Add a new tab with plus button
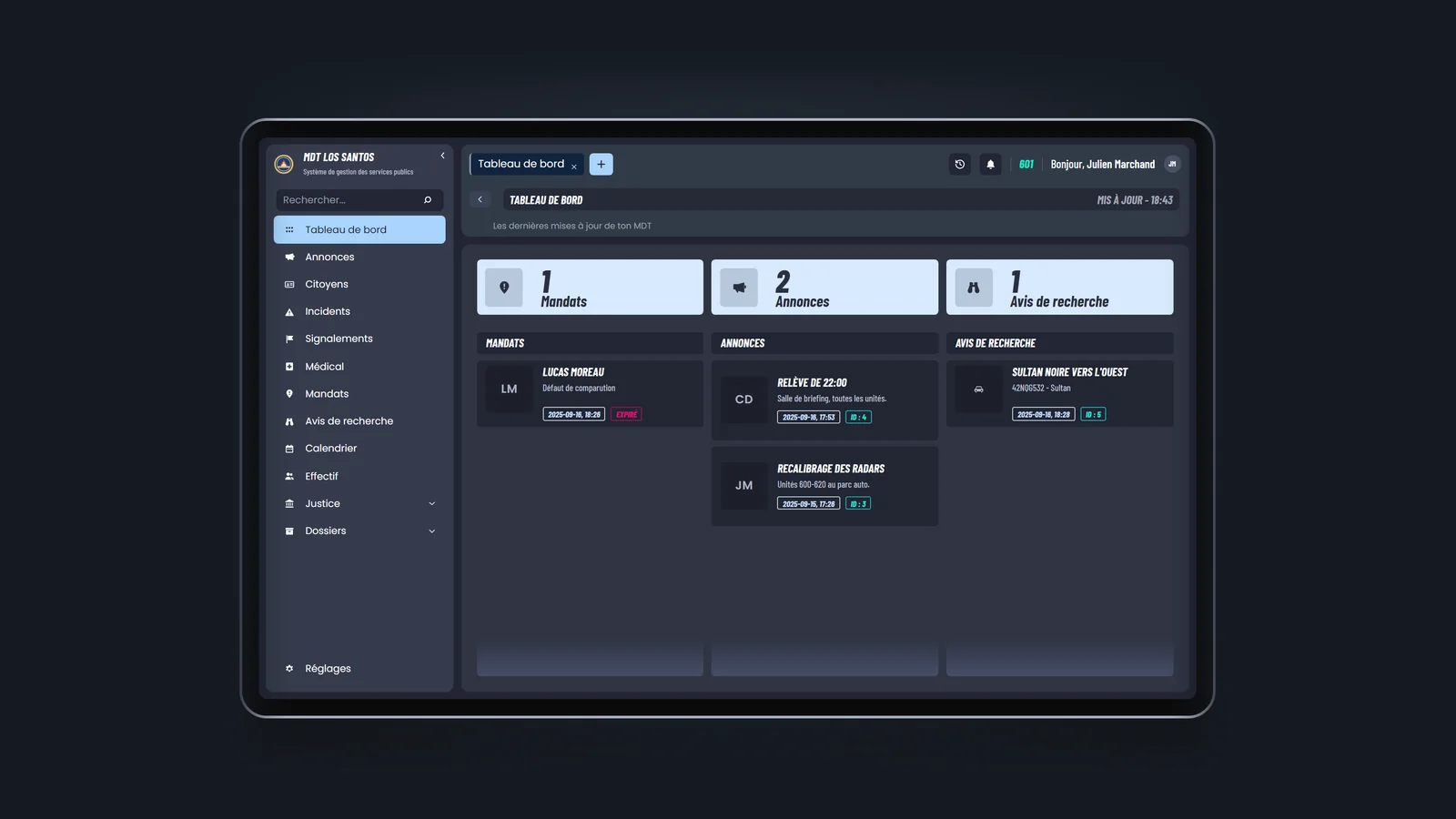The width and height of the screenshot is (1456, 819). coord(601,164)
